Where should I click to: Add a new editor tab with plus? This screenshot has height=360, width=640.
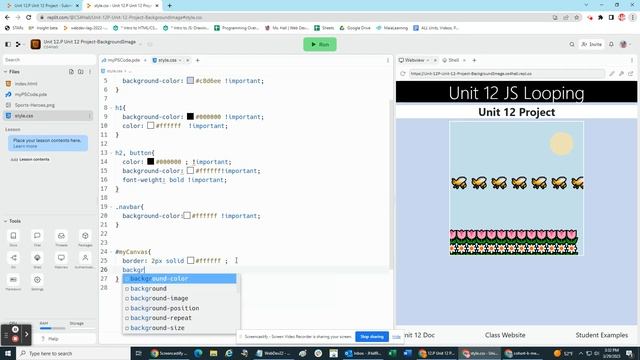(198, 60)
